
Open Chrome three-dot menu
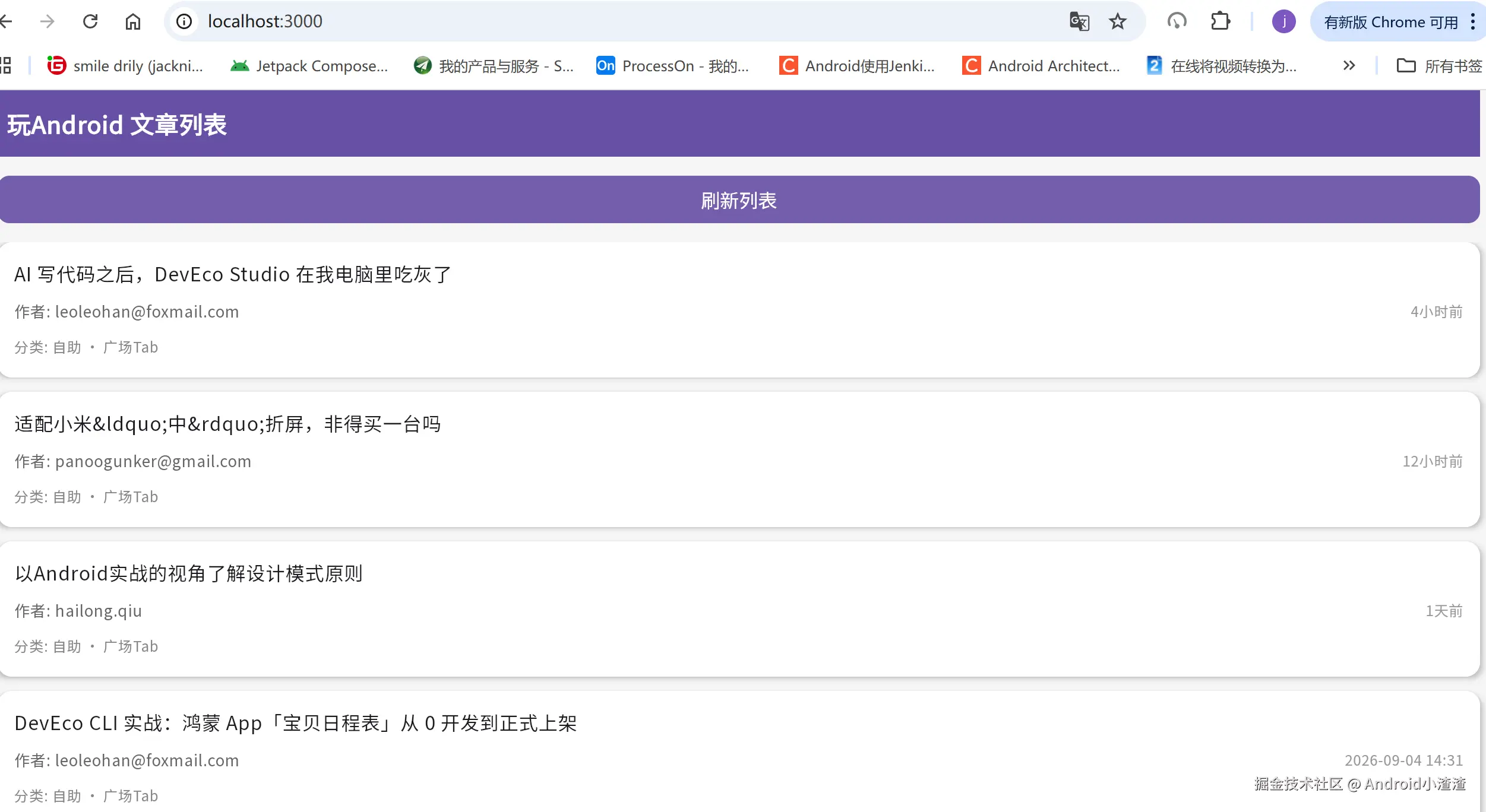[x=1473, y=22]
